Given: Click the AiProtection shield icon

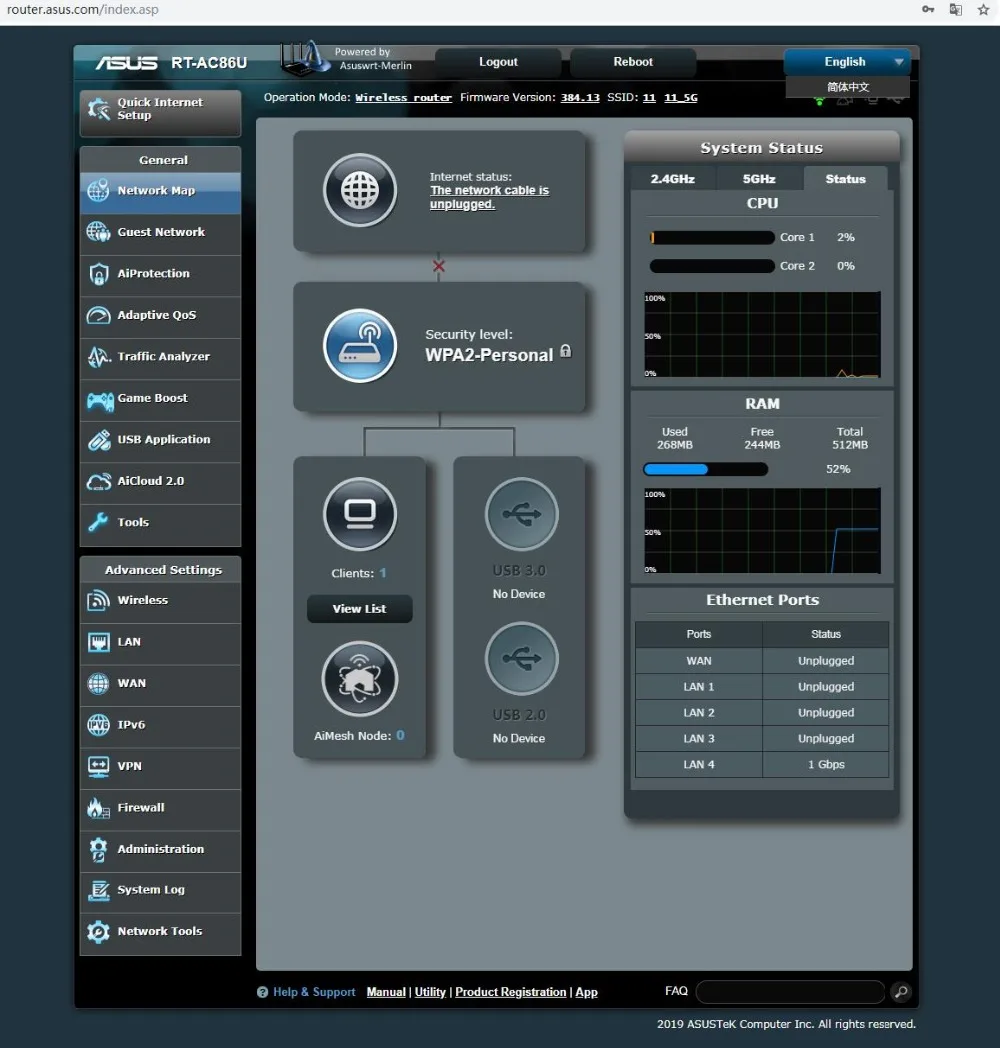Looking at the screenshot, I should [x=98, y=273].
